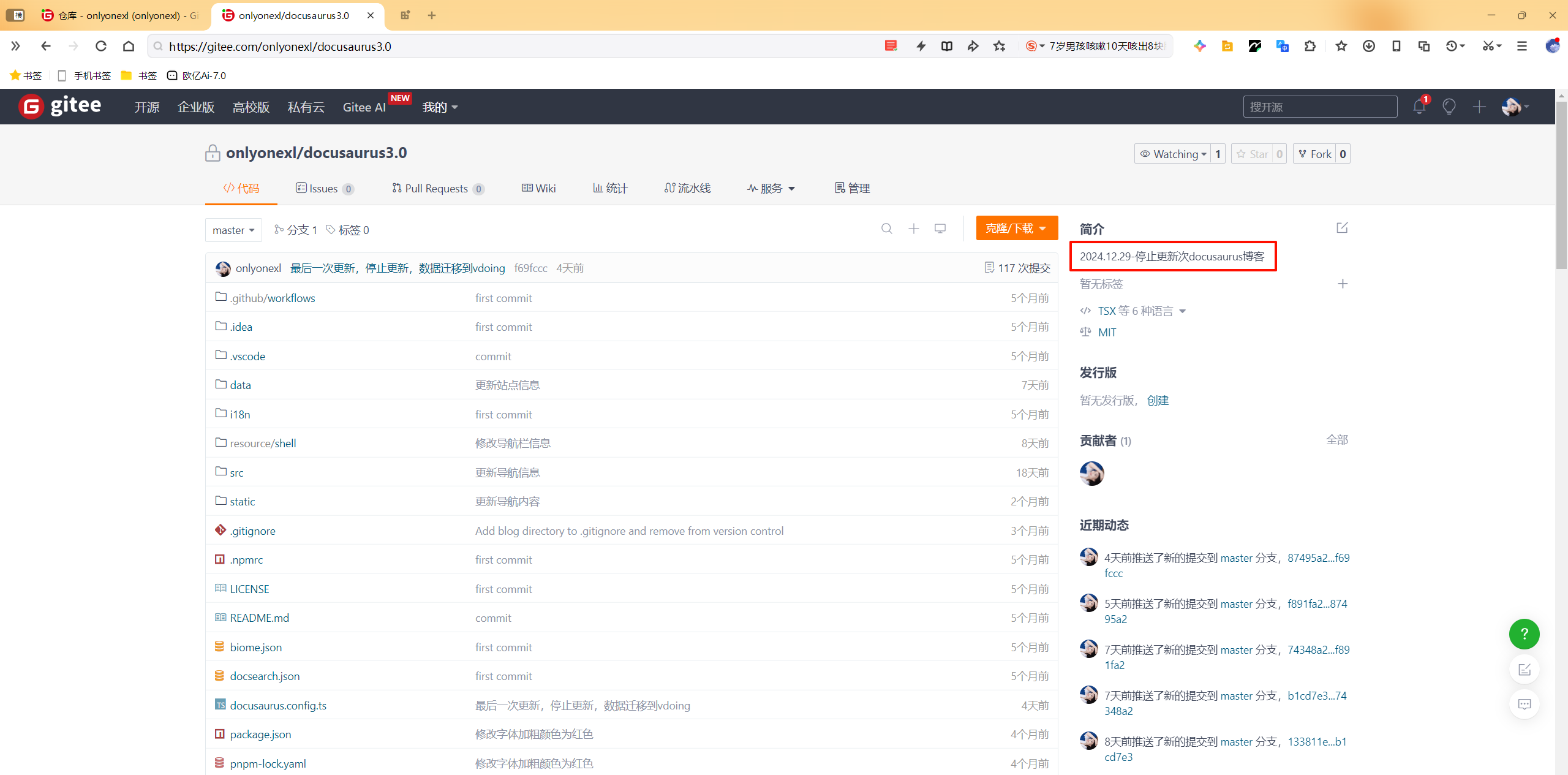Click the page vertical scrollbar

(x=1561, y=184)
